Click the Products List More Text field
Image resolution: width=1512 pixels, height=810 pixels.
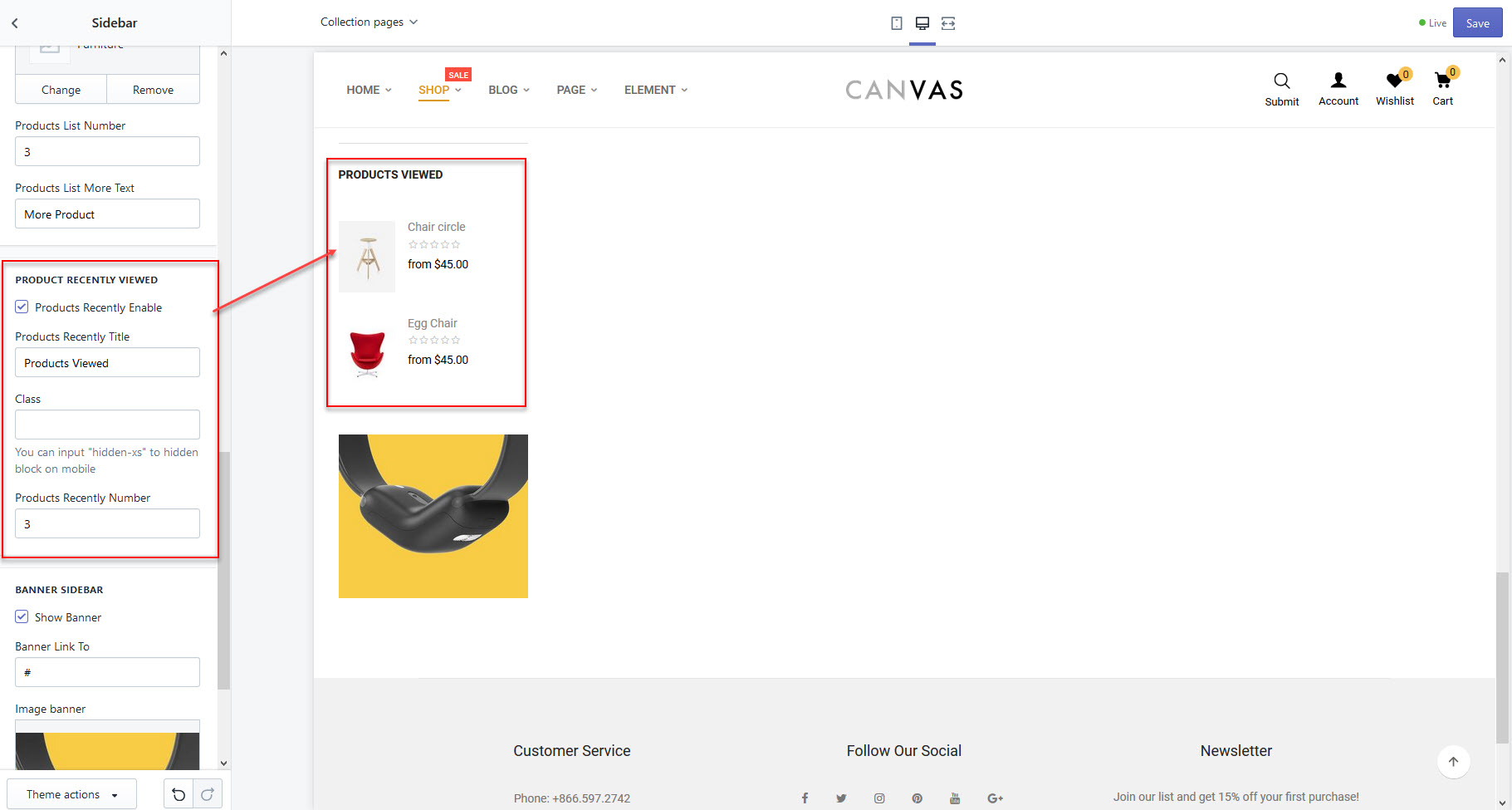[107, 214]
